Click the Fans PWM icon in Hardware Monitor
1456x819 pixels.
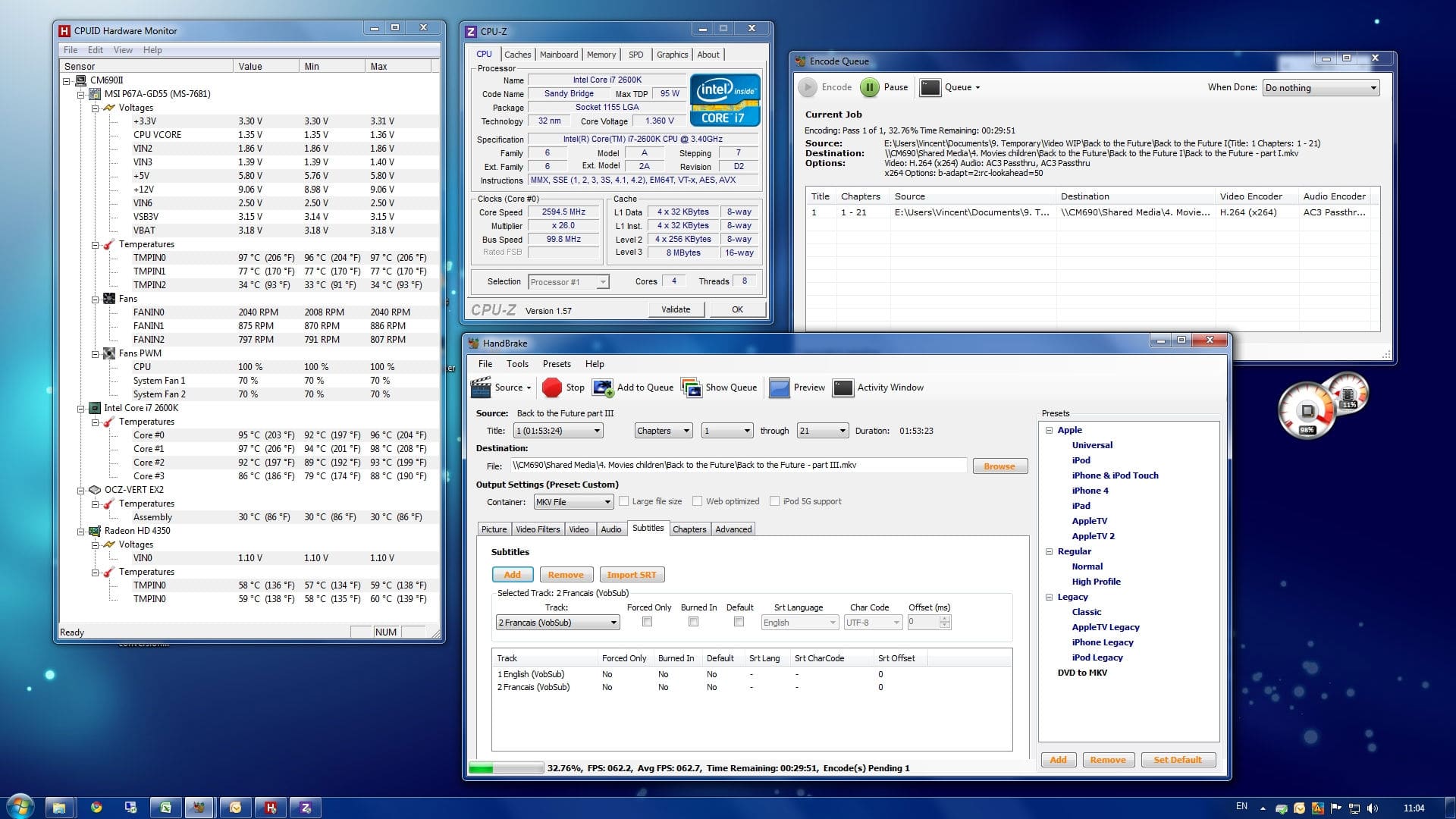tap(109, 353)
